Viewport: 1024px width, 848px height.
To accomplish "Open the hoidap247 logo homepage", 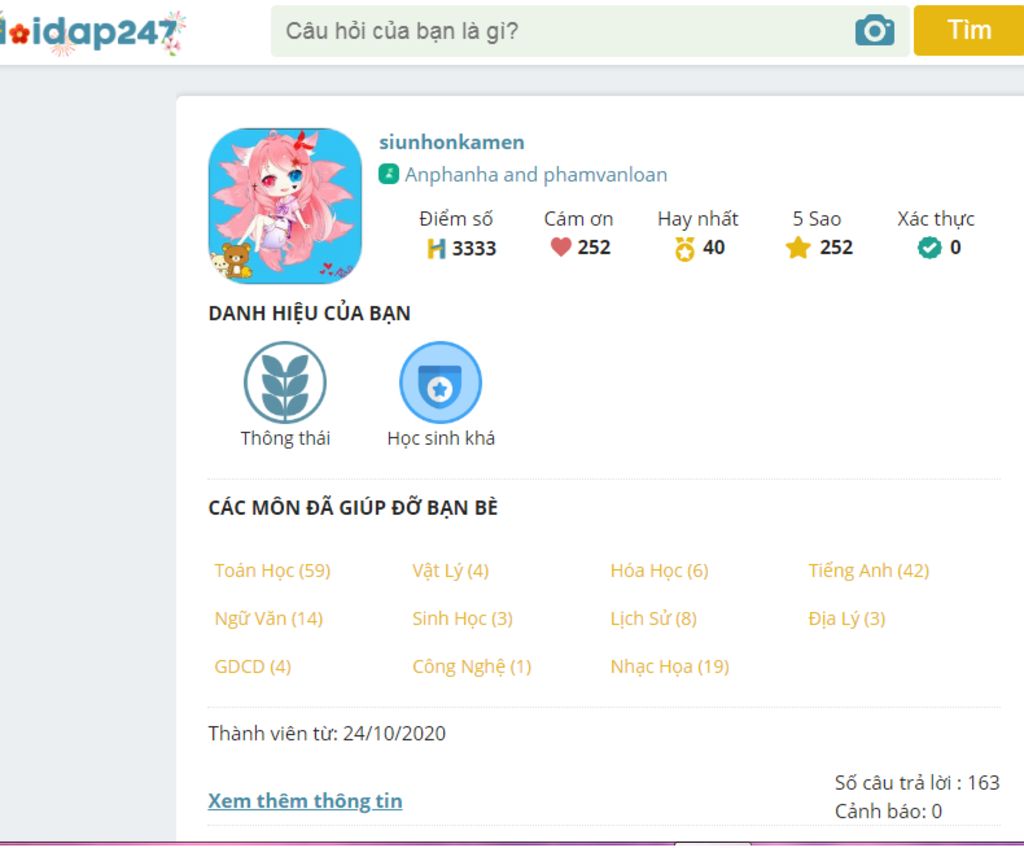I will point(91,31).
